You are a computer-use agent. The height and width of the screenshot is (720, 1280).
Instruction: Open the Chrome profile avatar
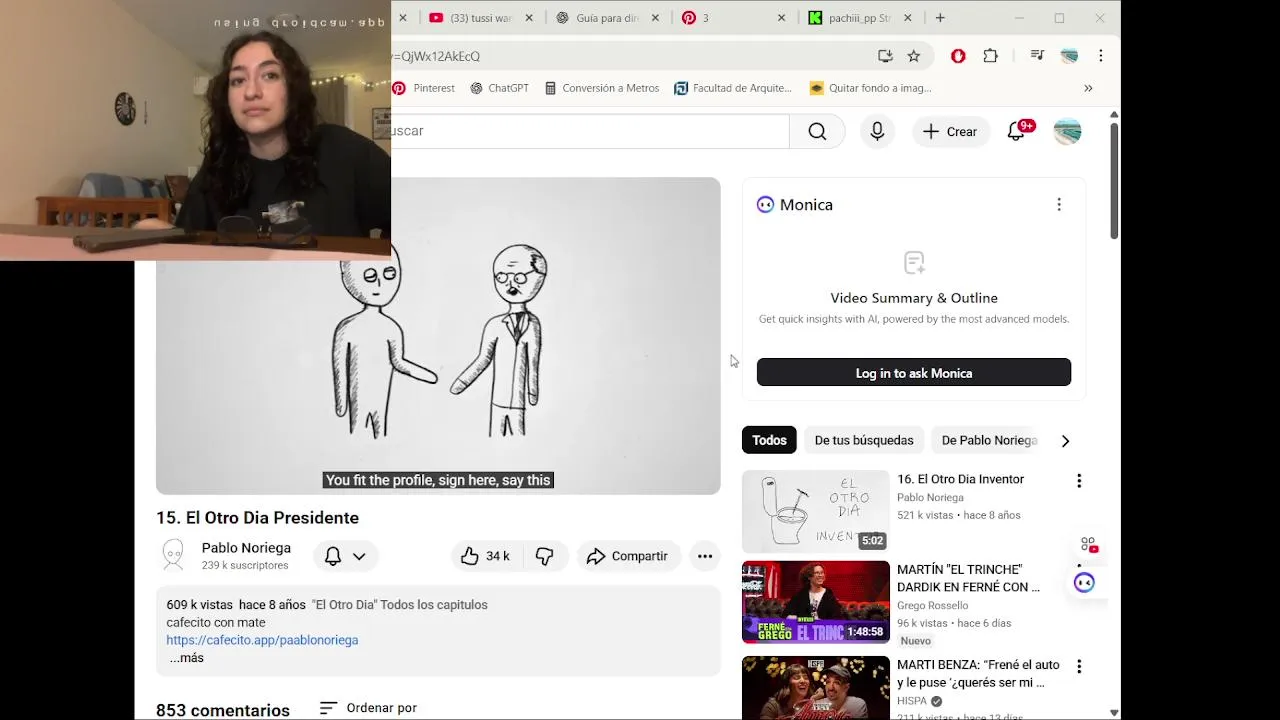click(x=1069, y=56)
